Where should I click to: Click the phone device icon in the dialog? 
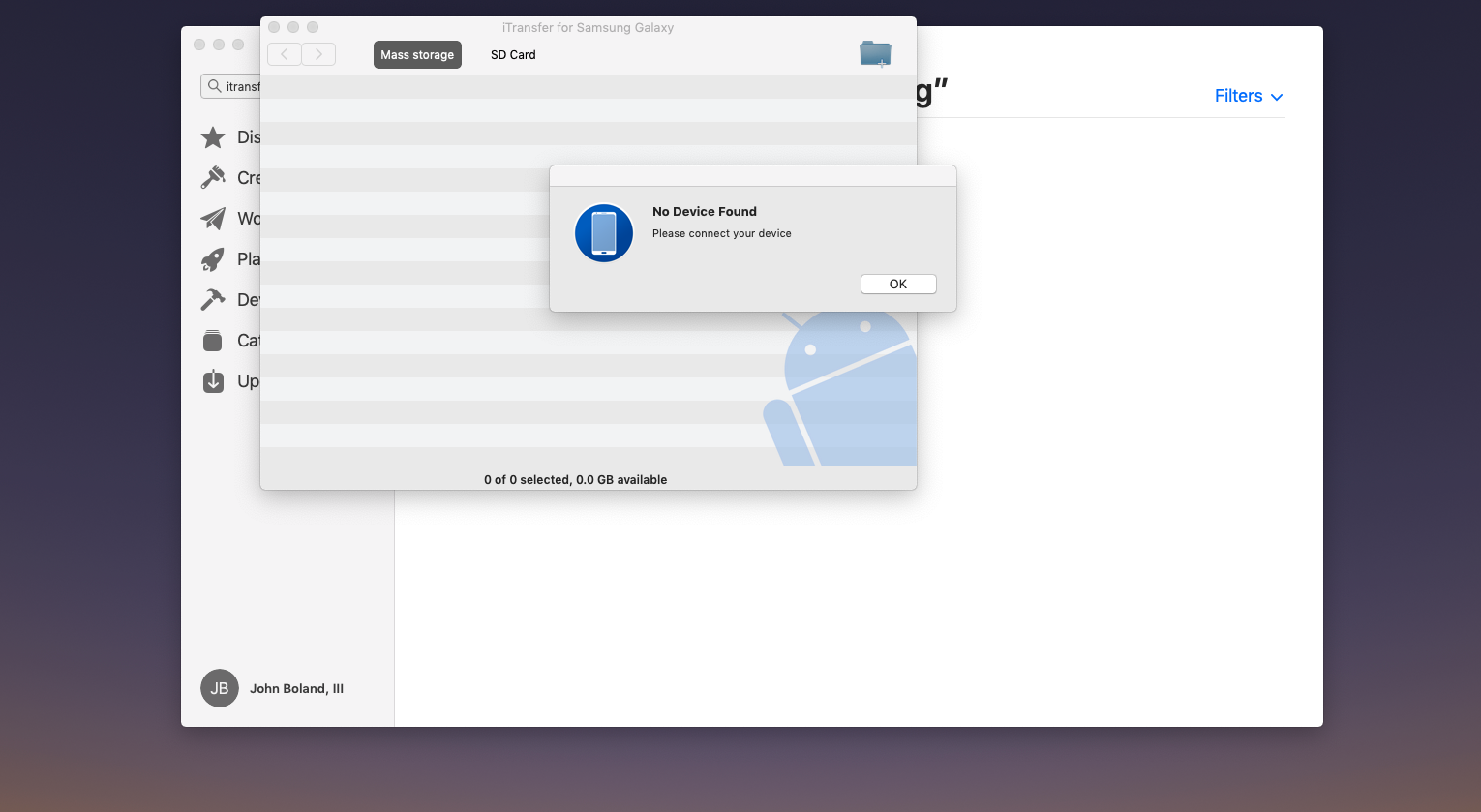coord(604,233)
